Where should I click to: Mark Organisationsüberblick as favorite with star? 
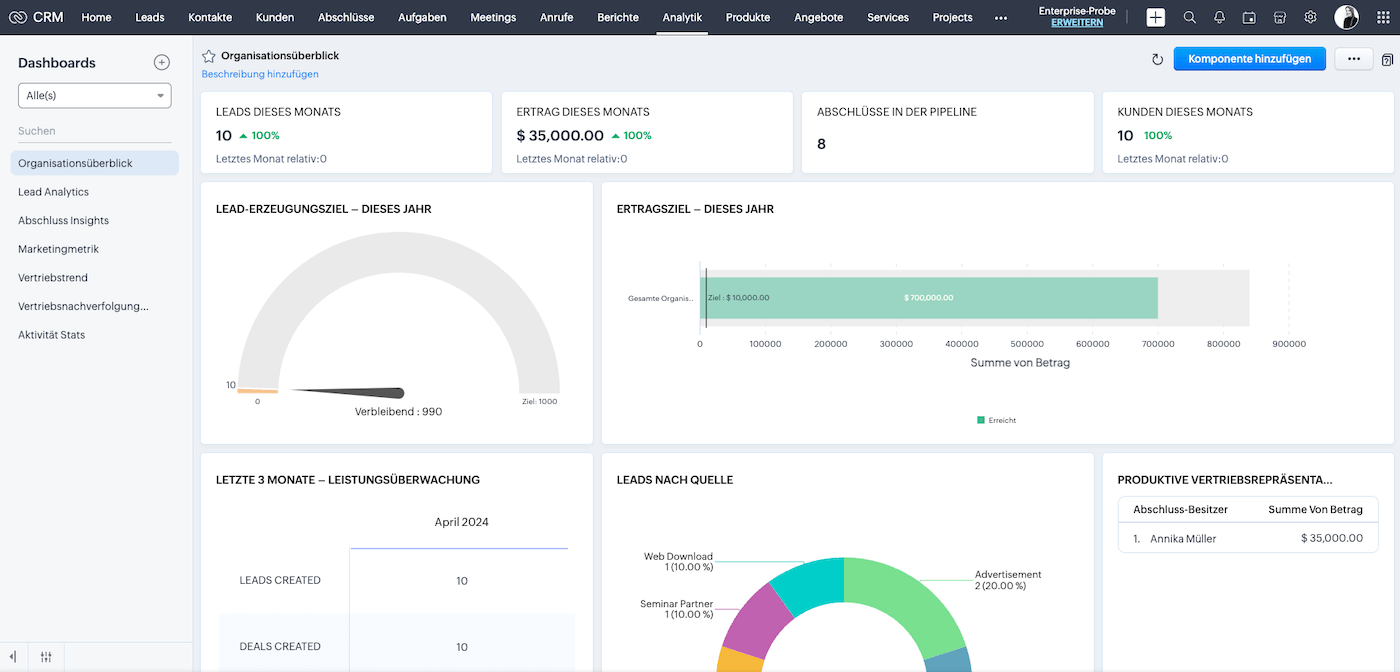(x=209, y=56)
